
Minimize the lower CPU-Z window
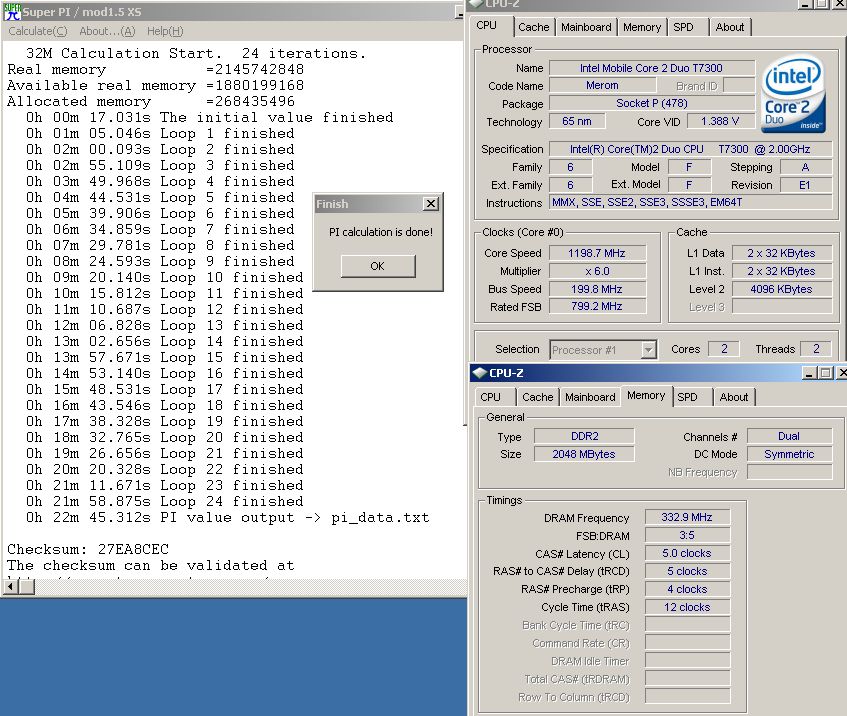809,373
